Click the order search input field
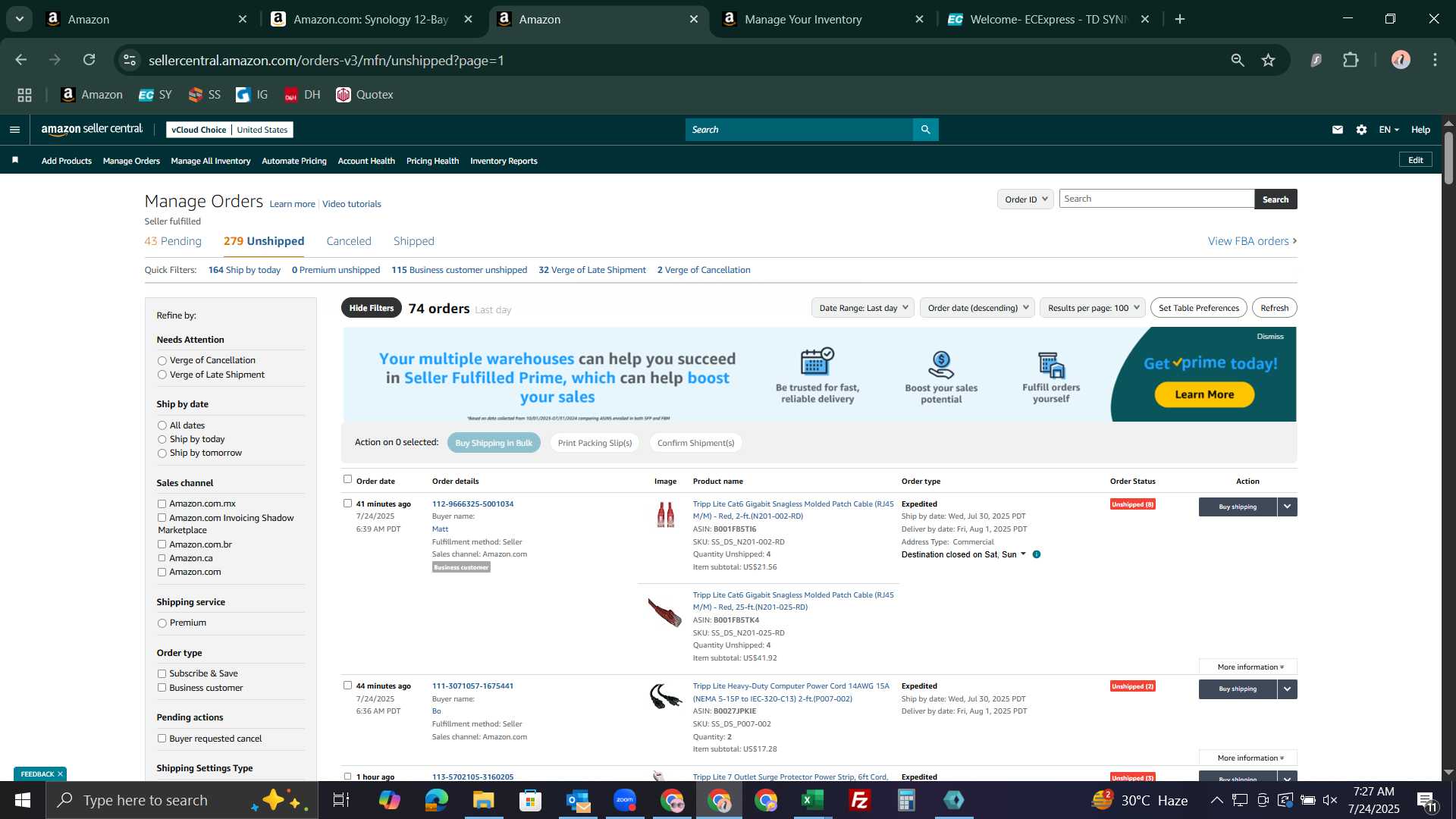The height and width of the screenshot is (819, 1456). [1156, 199]
